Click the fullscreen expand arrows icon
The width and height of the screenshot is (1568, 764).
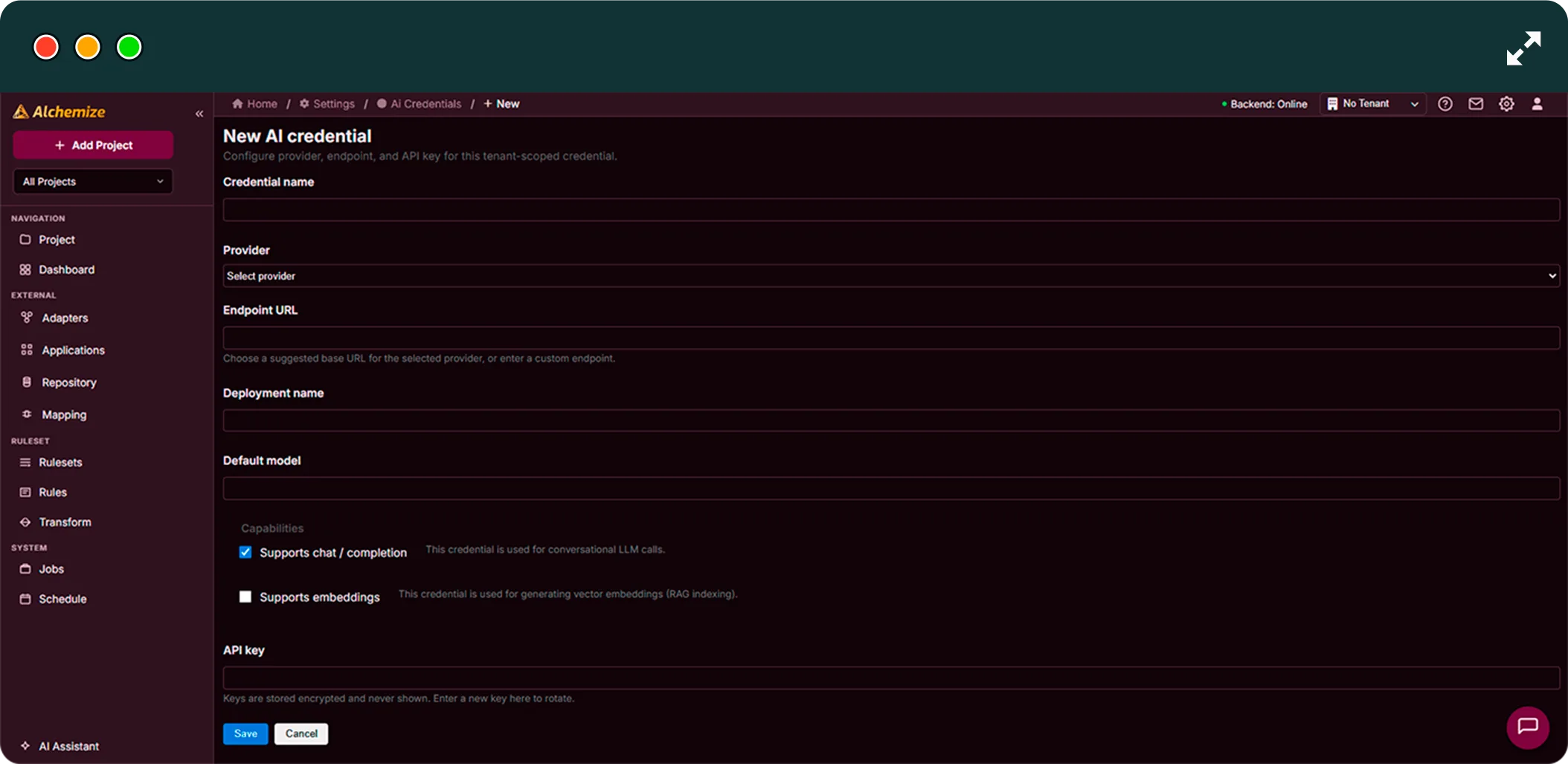(x=1523, y=48)
